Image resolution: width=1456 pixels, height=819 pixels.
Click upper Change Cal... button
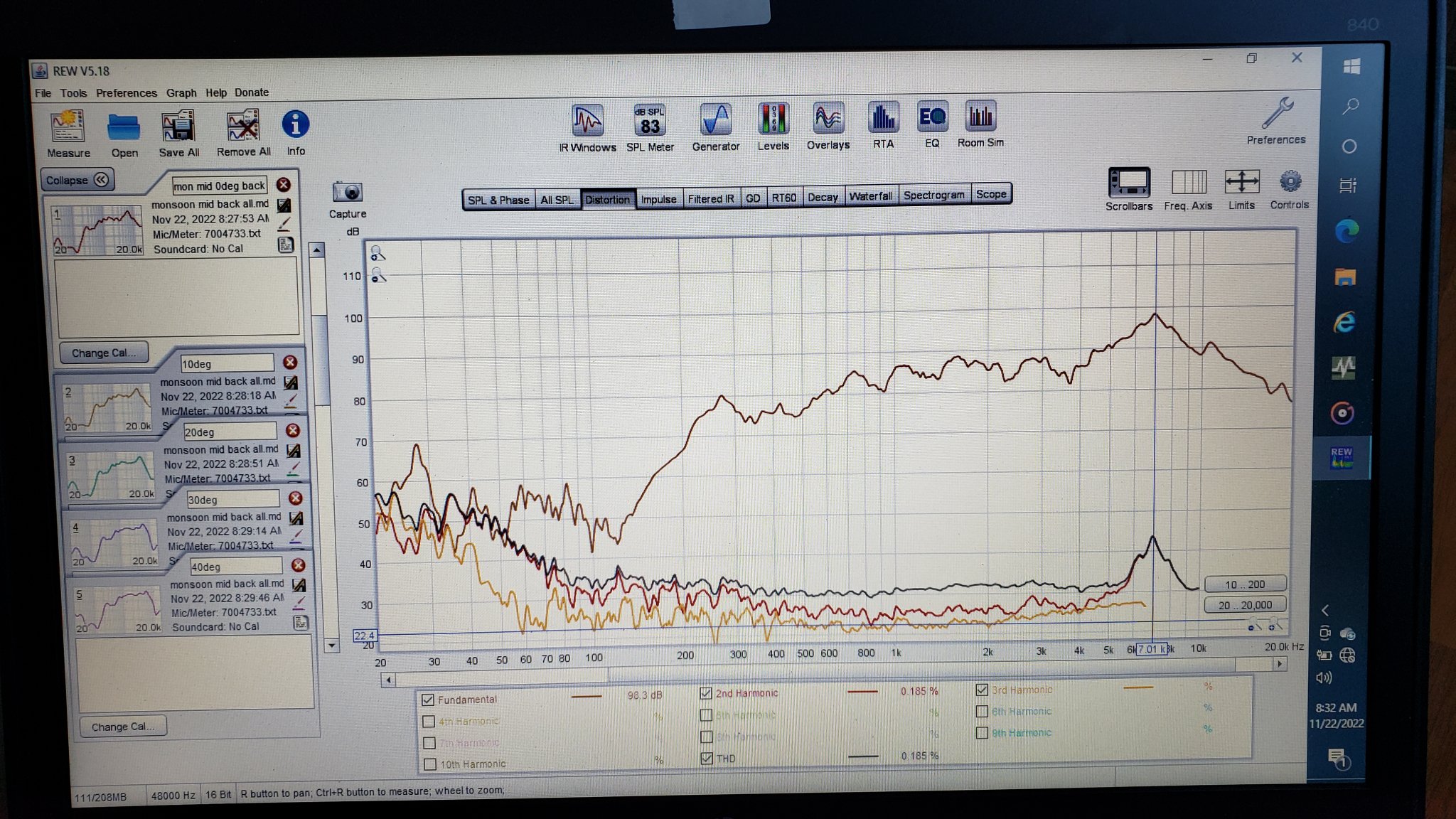104,353
